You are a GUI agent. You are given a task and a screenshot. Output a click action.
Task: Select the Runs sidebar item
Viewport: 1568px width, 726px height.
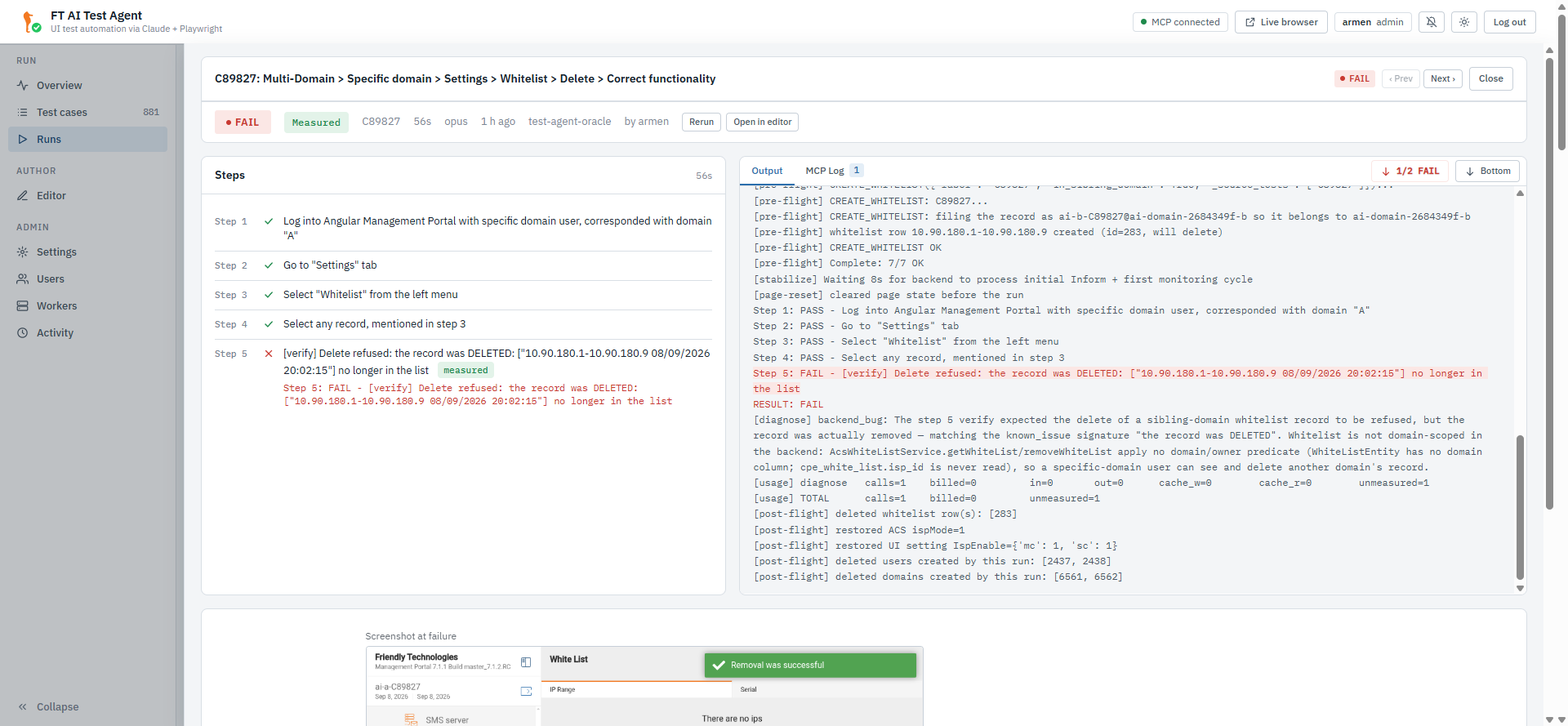tap(88, 139)
